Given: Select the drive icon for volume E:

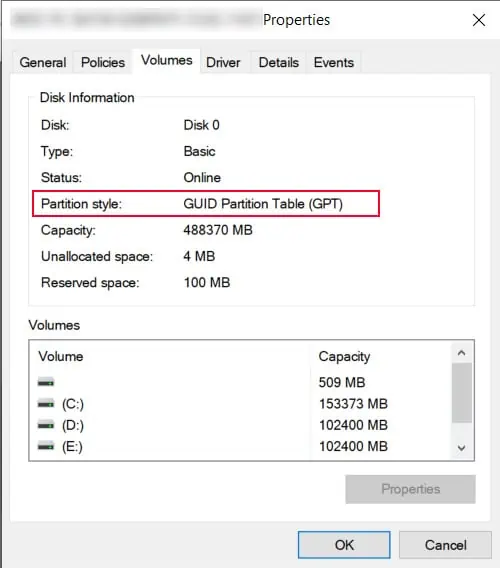Looking at the screenshot, I should tap(46, 446).
